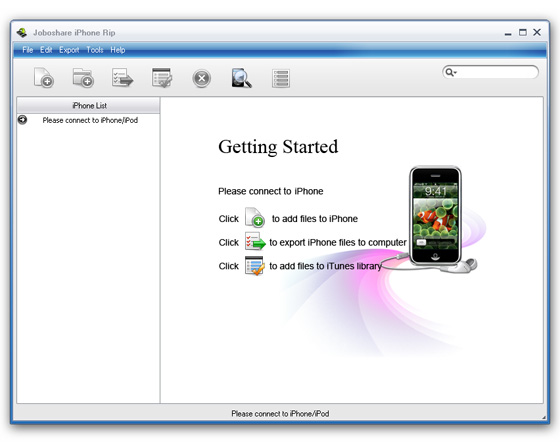
Task: Select "Please connect to iPhone/iPod" list entry
Action: [90, 120]
